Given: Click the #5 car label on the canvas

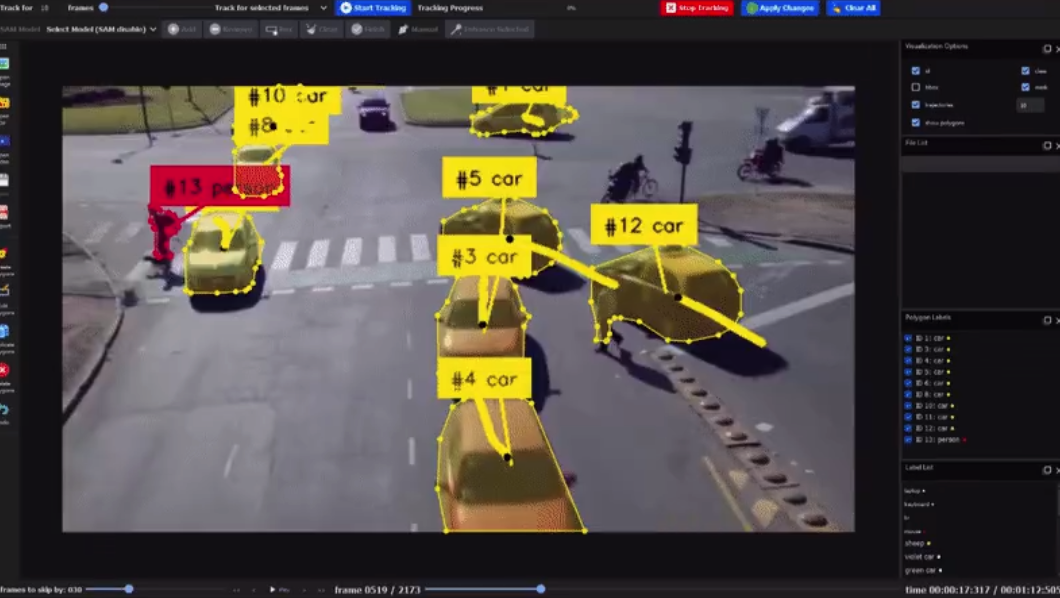Looking at the screenshot, I should tap(489, 178).
